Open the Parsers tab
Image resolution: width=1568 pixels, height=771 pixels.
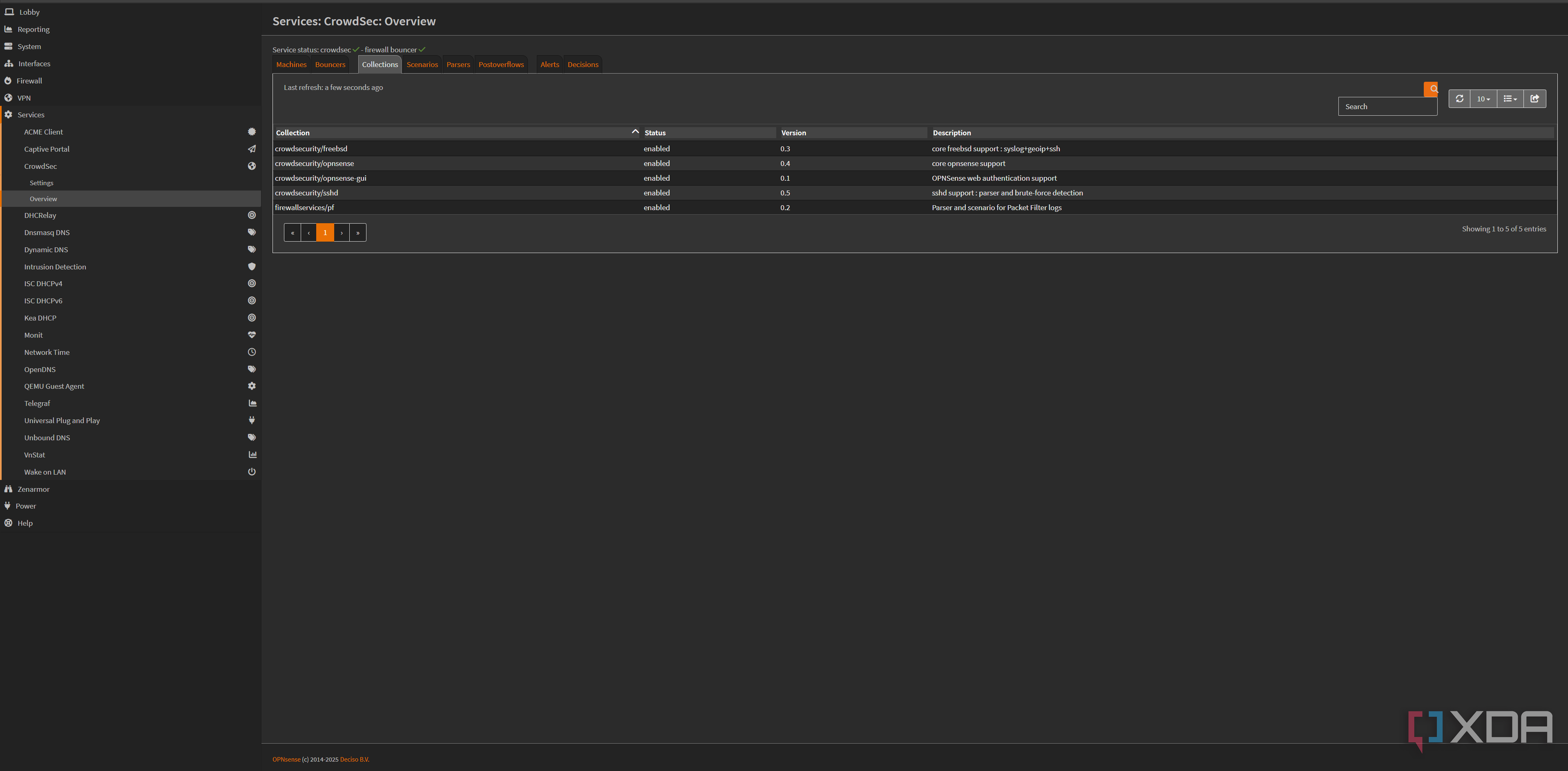(458, 65)
